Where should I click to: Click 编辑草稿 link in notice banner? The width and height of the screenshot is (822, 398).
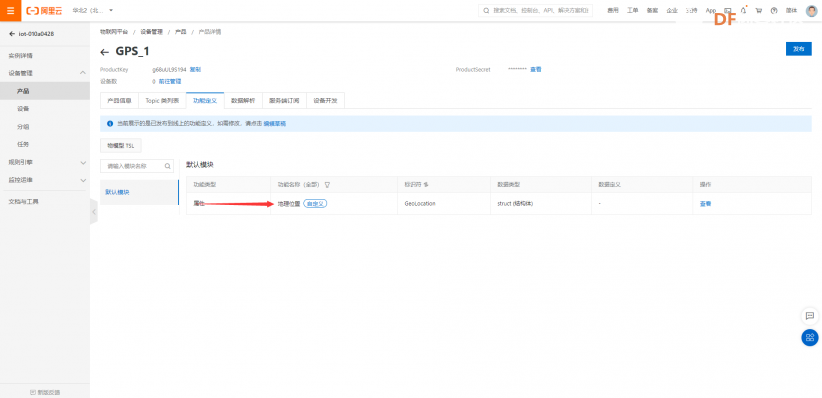tap(275, 124)
